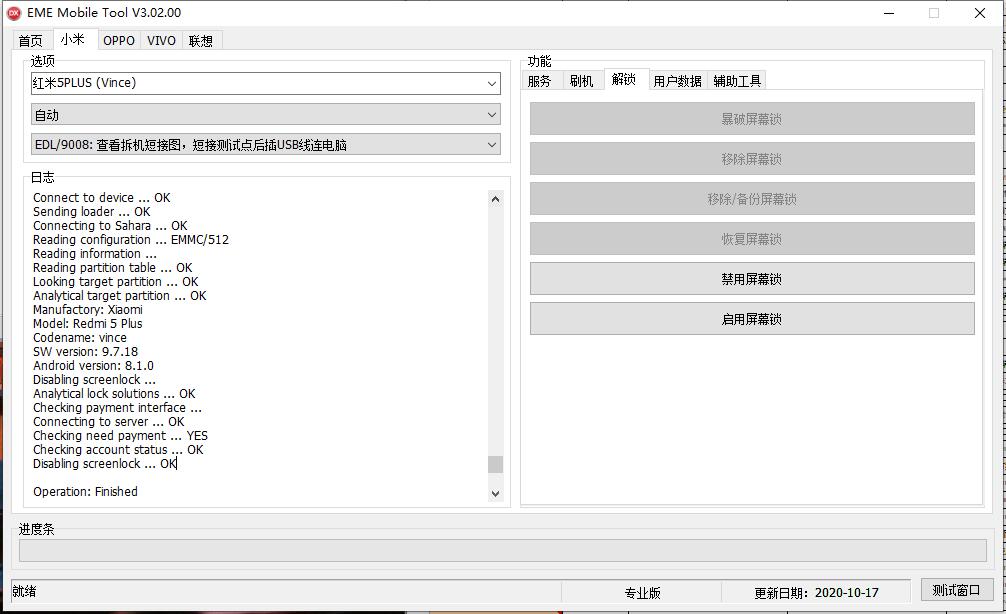Click the EME Mobile Tool app icon
1006x614 pixels.
[14, 13]
